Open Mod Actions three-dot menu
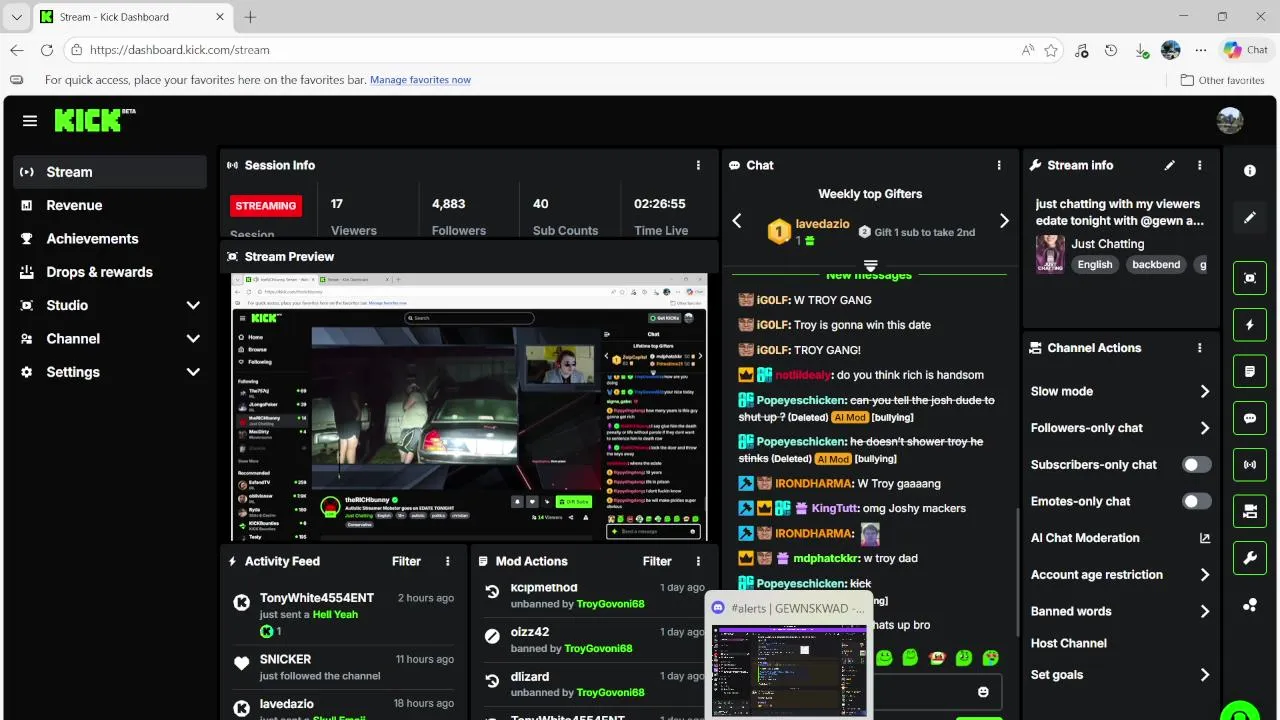The width and height of the screenshot is (1280, 720). click(x=699, y=561)
